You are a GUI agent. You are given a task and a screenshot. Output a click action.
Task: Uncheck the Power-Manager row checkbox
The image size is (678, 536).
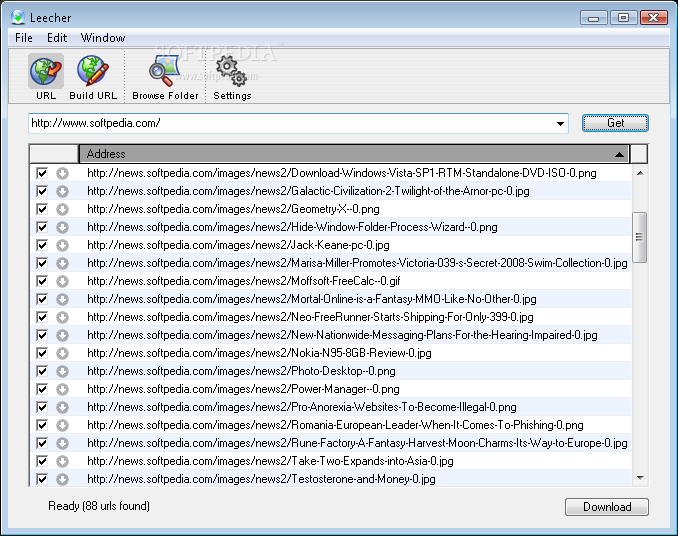pos(42,389)
